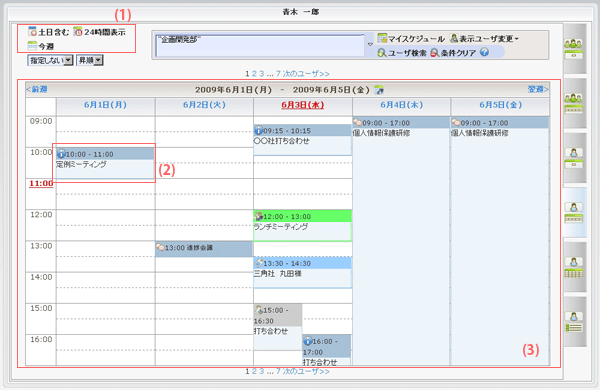Open the 定例ミーティング event
The height and width of the screenshot is (390, 600).
(x=81, y=165)
